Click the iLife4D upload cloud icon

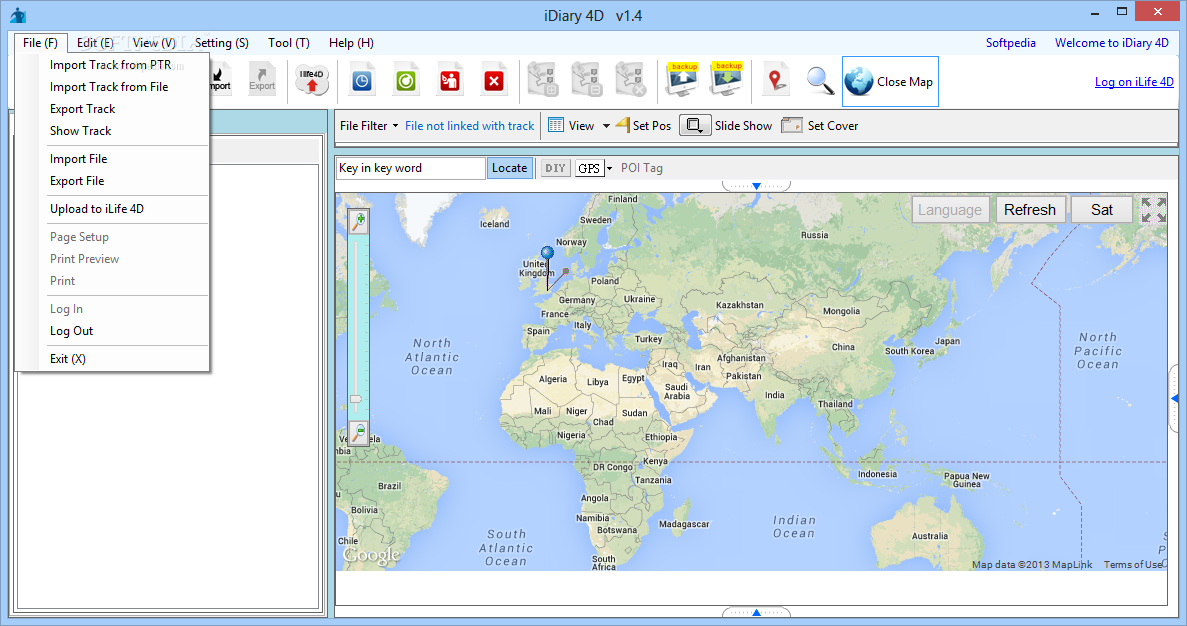(312, 79)
